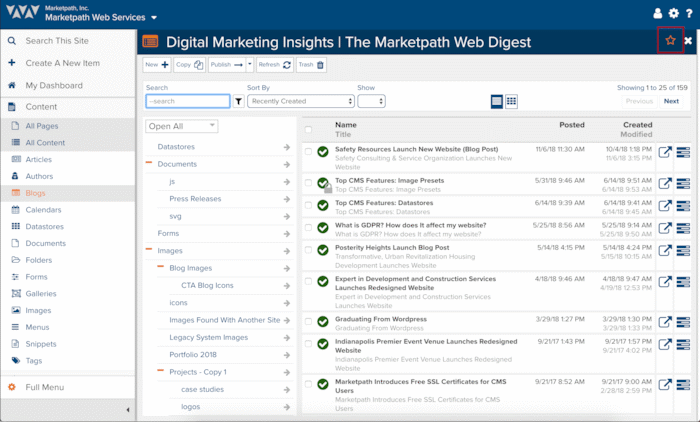
Task: Open Portfolio 2018 folder arrow
Action: coord(287,355)
